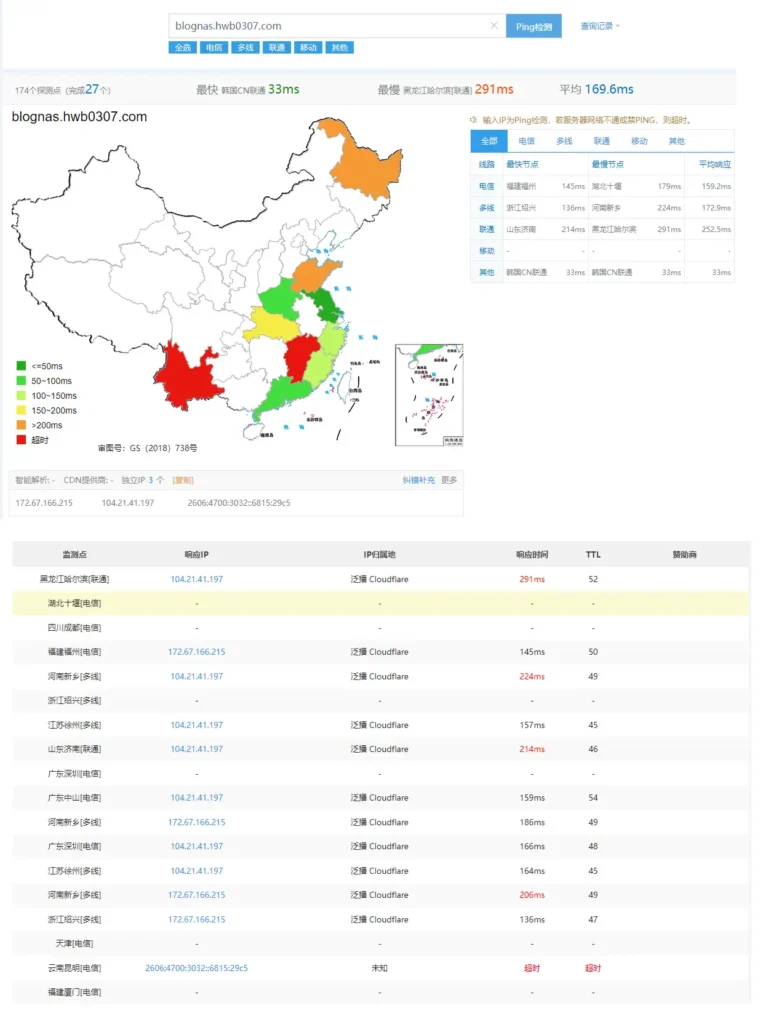This screenshot has height=1024, width=779.
Task: Click the red 超时 legend swatch
Action: pos(21,440)
